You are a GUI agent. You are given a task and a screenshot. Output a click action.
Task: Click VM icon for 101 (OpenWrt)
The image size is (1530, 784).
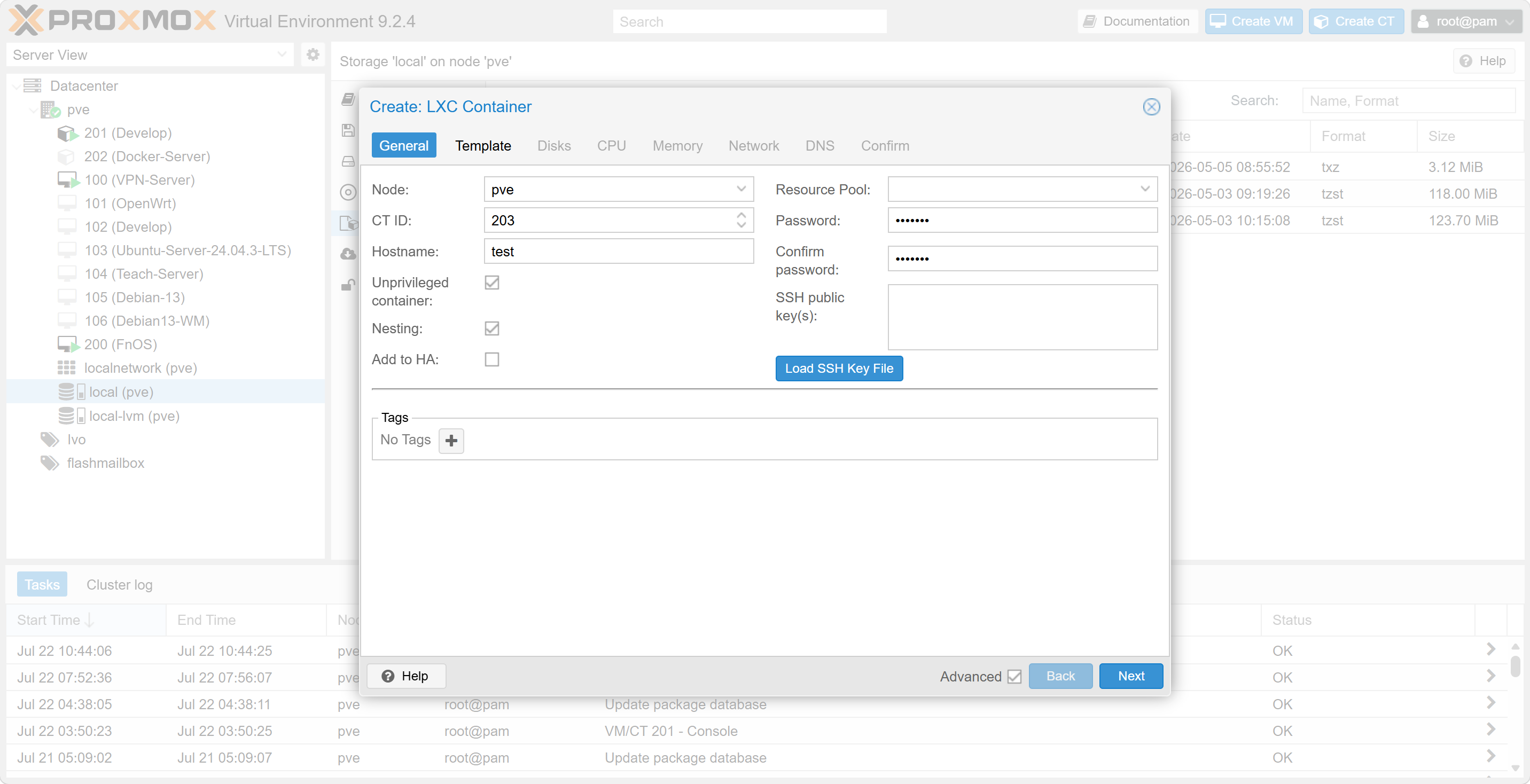(x=67, y=203)
